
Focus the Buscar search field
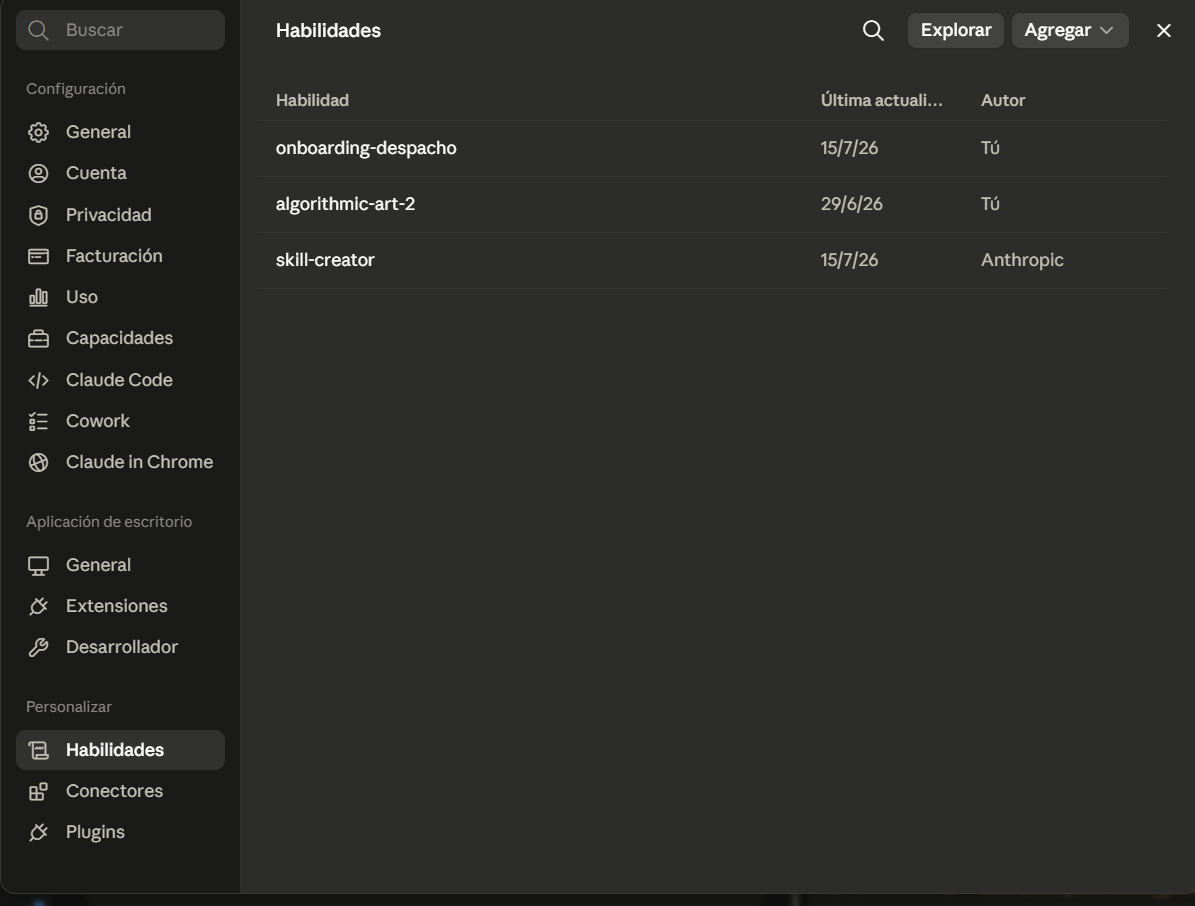click(120, 30)
